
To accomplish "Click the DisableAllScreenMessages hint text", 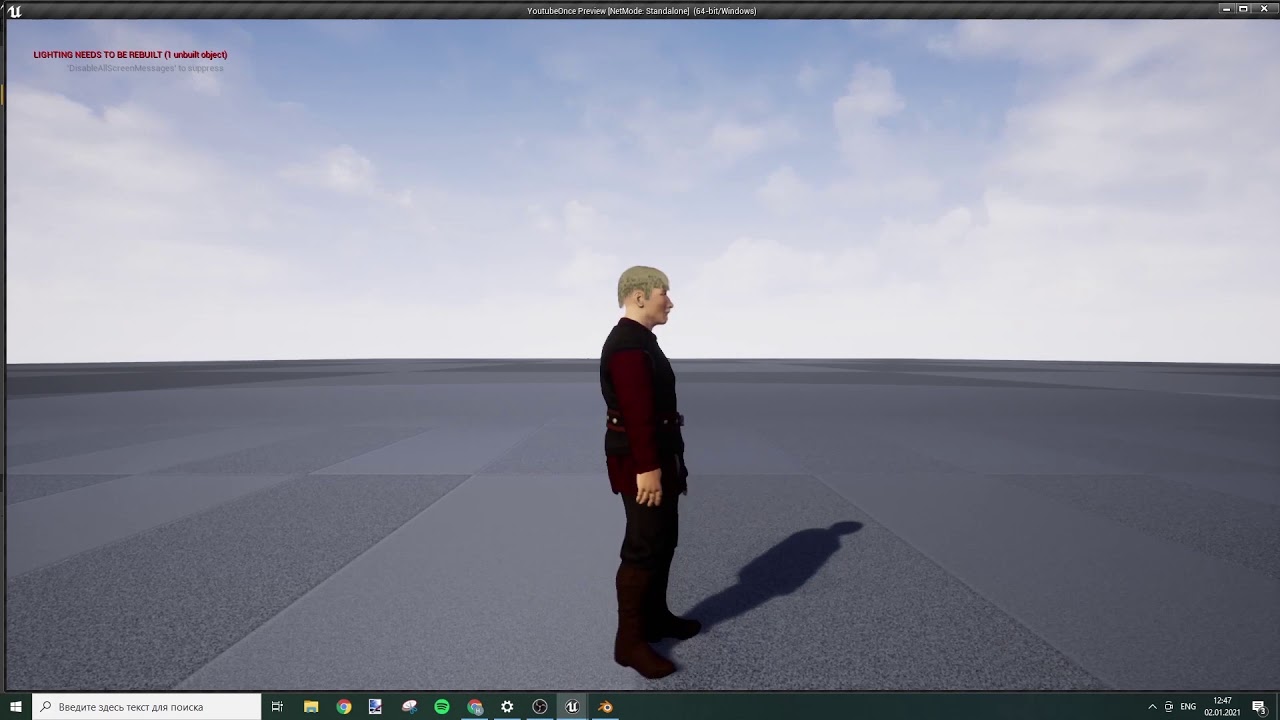I will click(x=146, y=68).
